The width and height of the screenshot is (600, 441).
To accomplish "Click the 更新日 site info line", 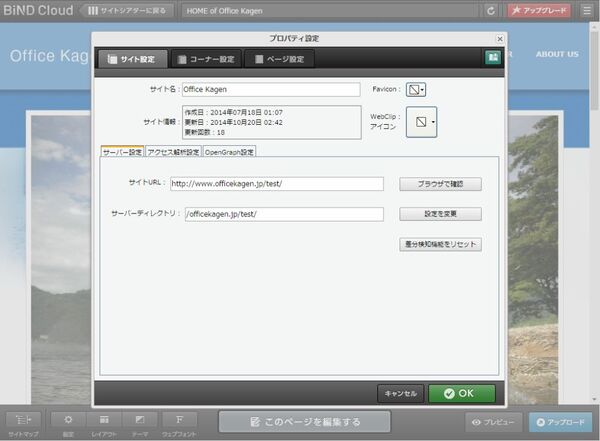I will (233, 122).
